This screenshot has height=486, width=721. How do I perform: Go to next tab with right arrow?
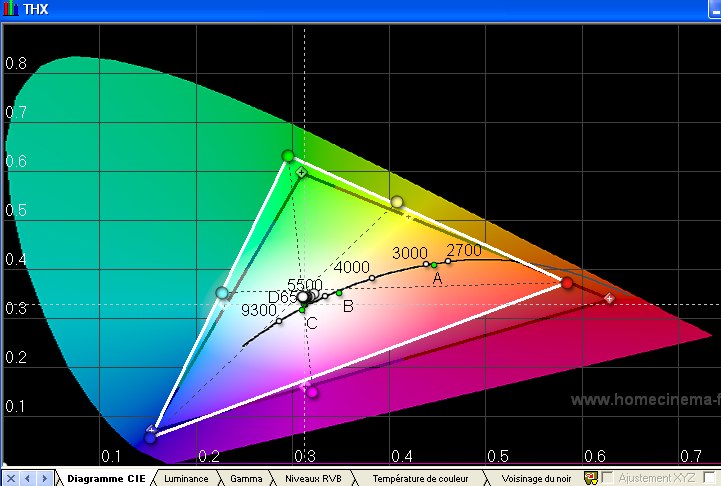click(44, 478)
